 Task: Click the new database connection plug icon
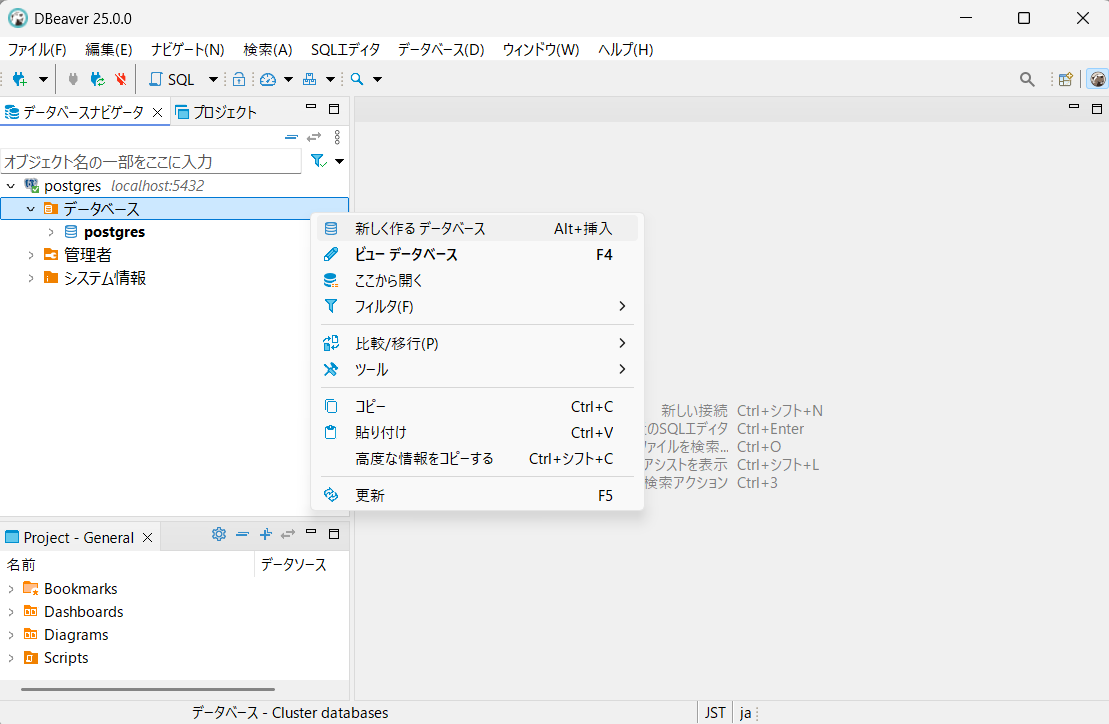[19, 79]
